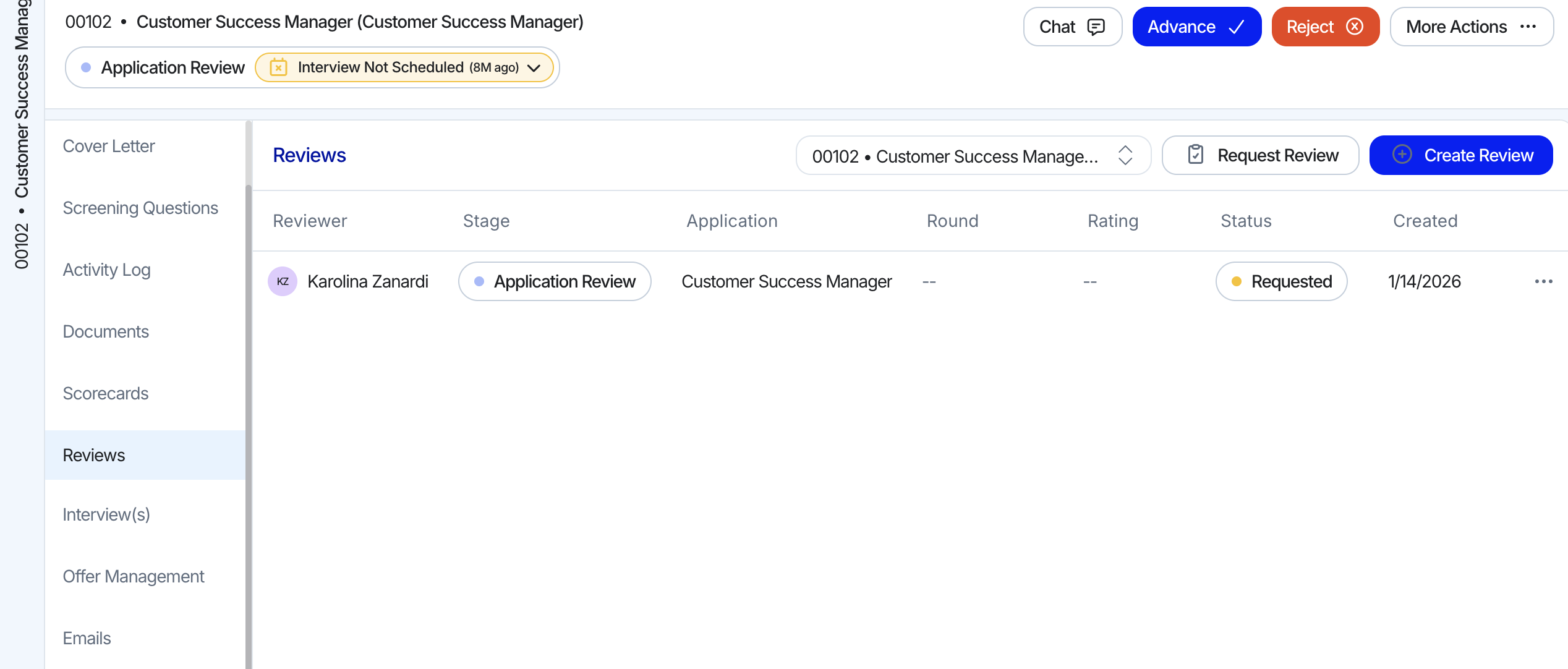Go to Offer Management section
Viewport: 1568px width, 669px height.
(134, 576)
